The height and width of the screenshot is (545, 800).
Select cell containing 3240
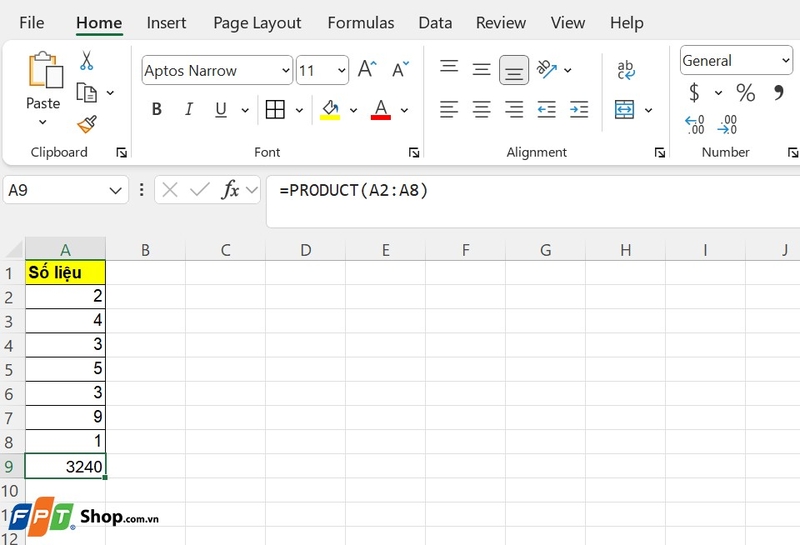pyautogui.click(x=65, y=466)
